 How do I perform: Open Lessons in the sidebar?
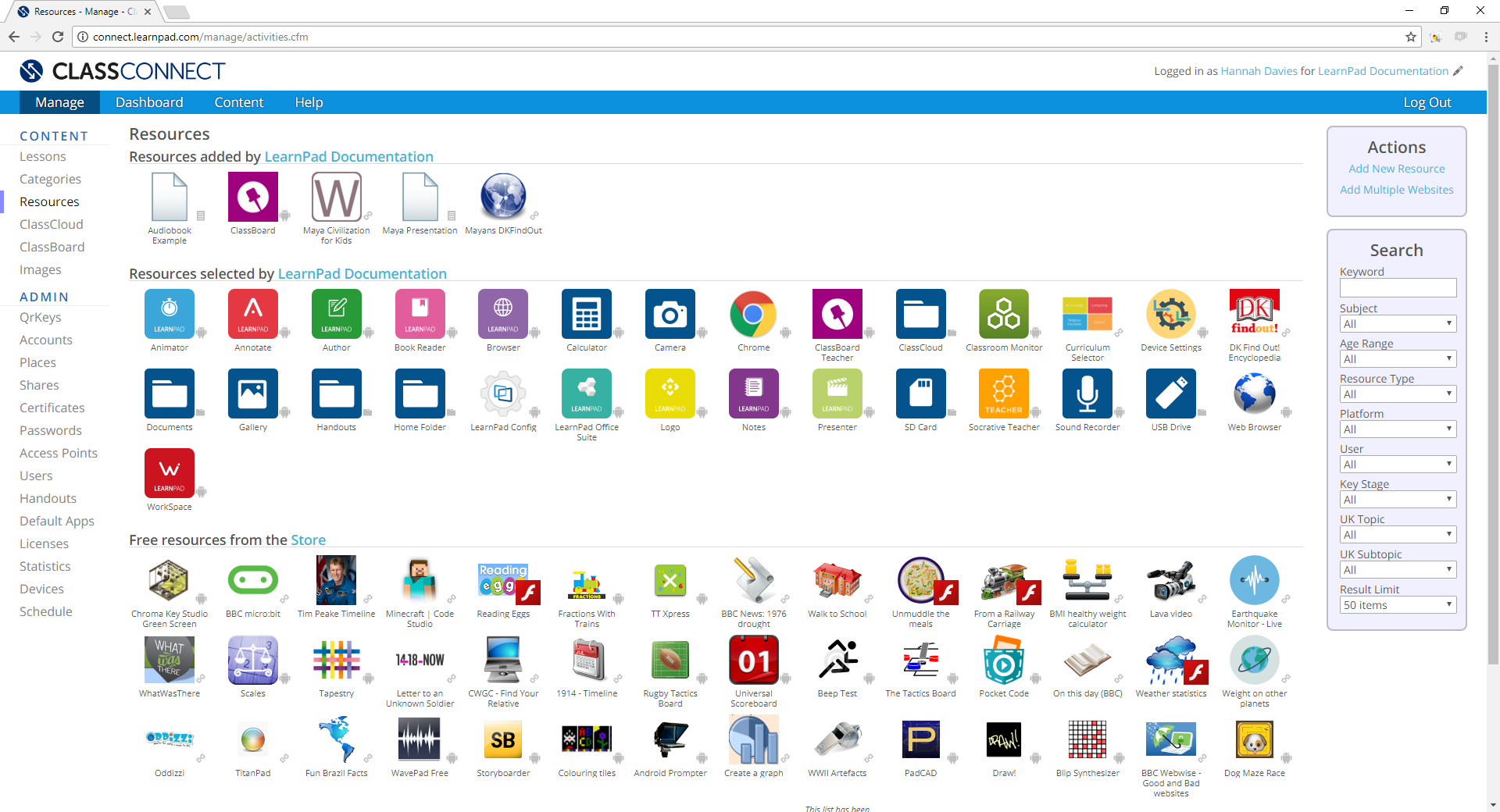tap(43, 156)
